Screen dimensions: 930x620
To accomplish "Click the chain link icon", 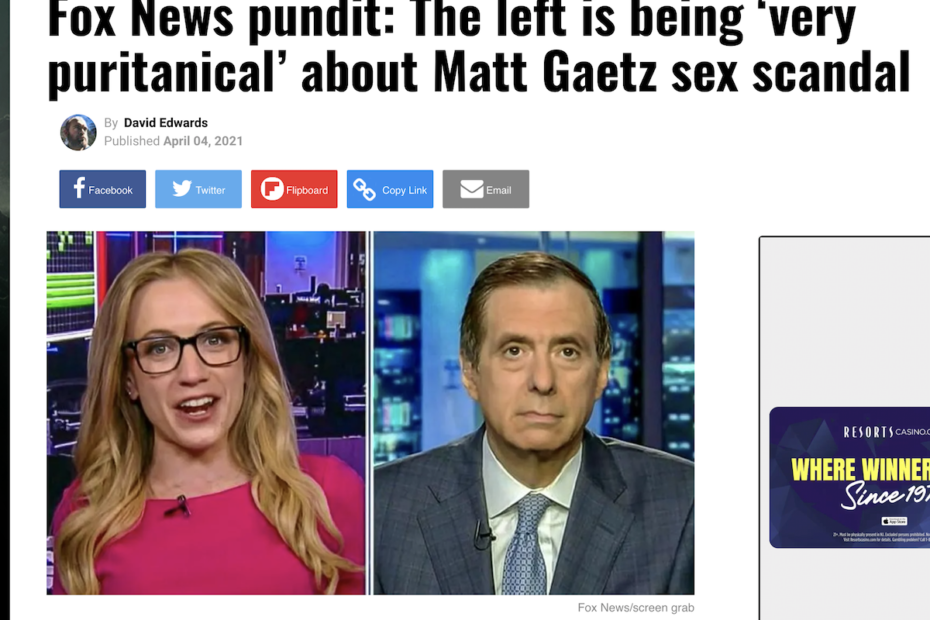I will tap(364, 189).
